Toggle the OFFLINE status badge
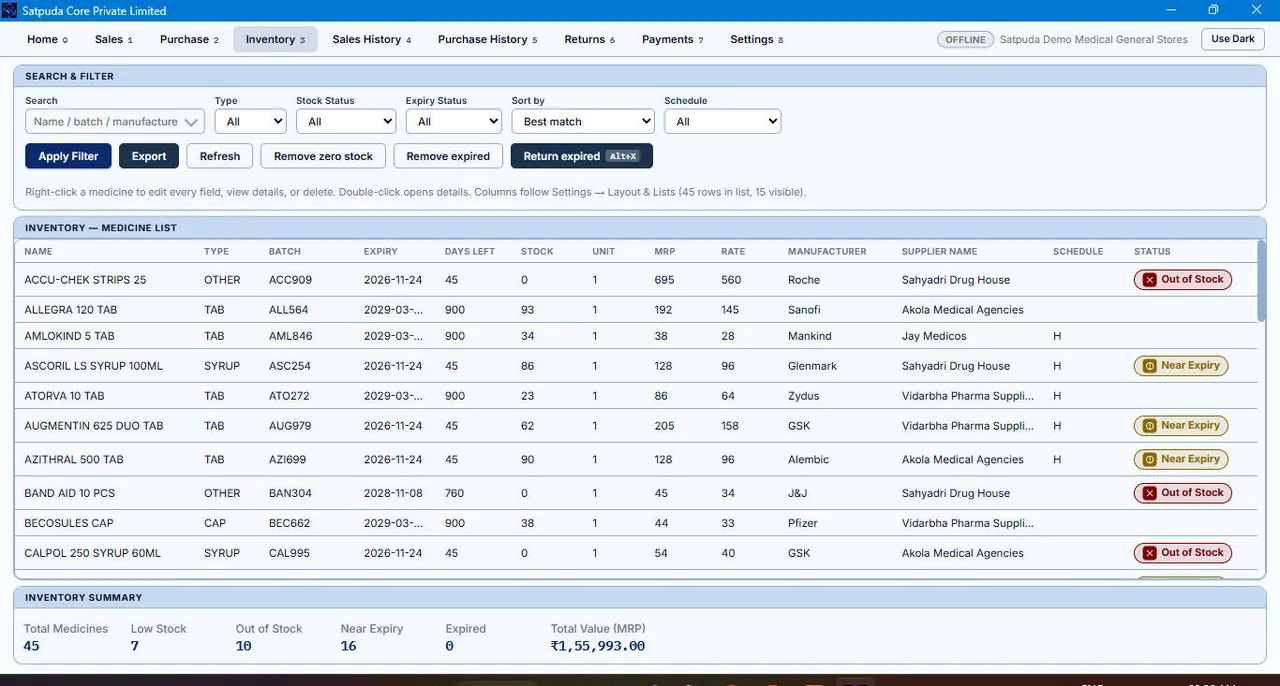The image size is (1280, 686). pyautogui.click(x=965, y=39)
